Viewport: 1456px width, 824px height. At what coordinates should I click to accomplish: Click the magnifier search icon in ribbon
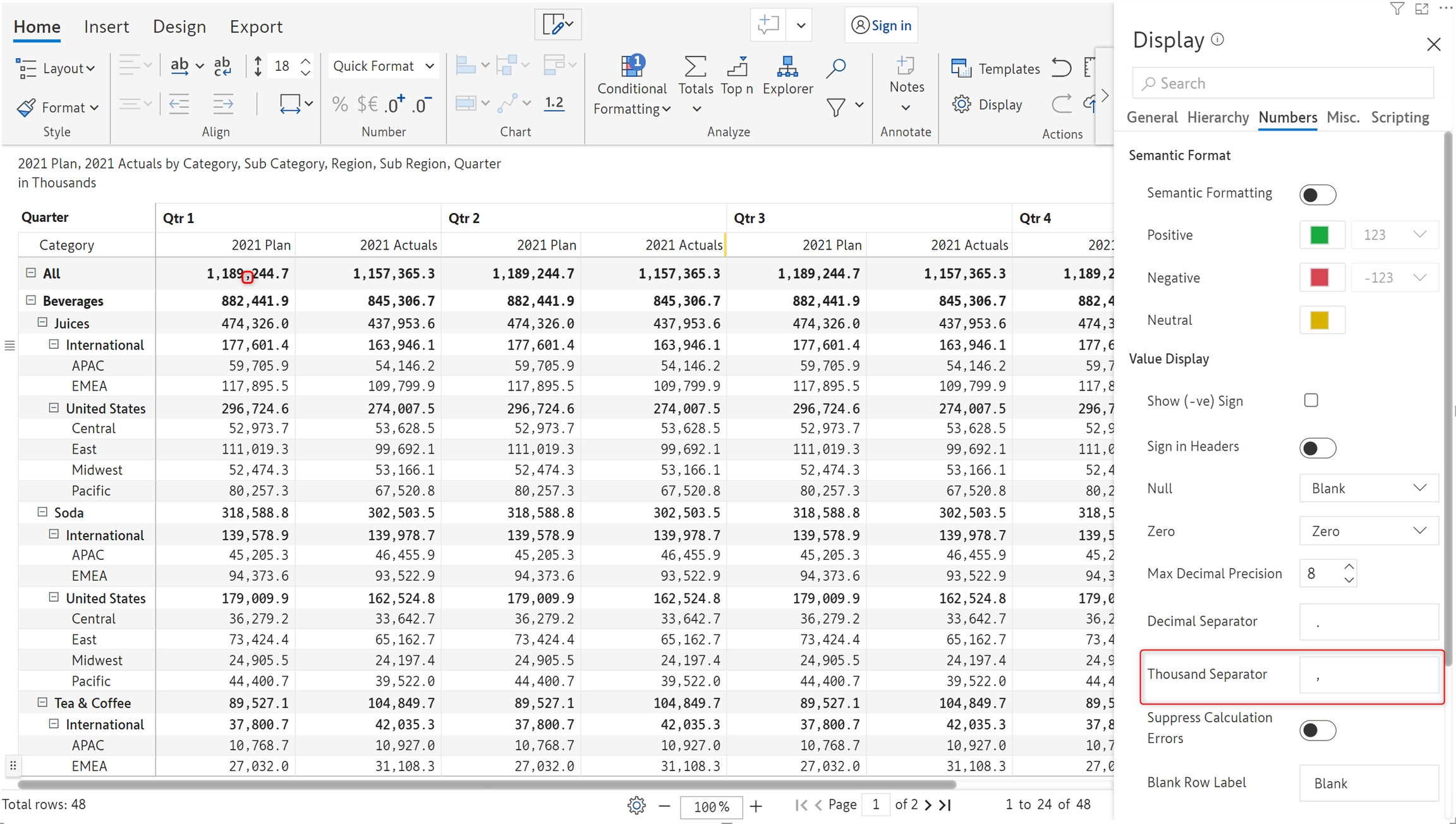click(x=836, y=67)
